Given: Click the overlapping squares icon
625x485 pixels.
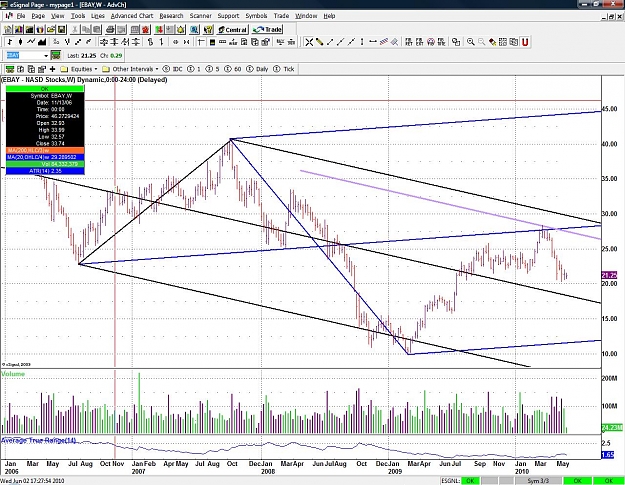Looking at the screenshot, I should pyautogui.click(x=456, y=42).
